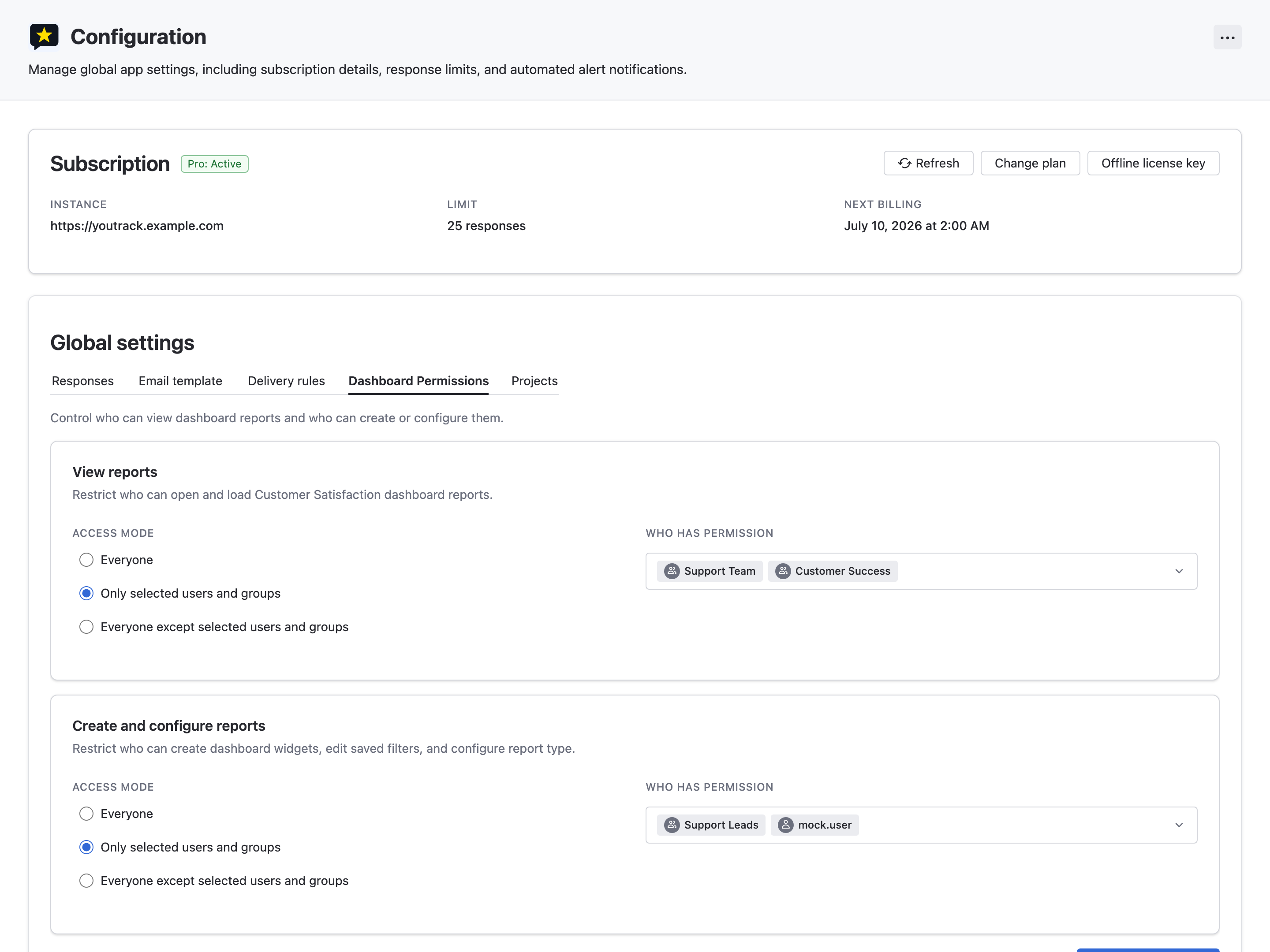Viewport: 1270px width, 952px height.
Task: Click the 'View reports' section heading
Action: click(x=115, y=472)
